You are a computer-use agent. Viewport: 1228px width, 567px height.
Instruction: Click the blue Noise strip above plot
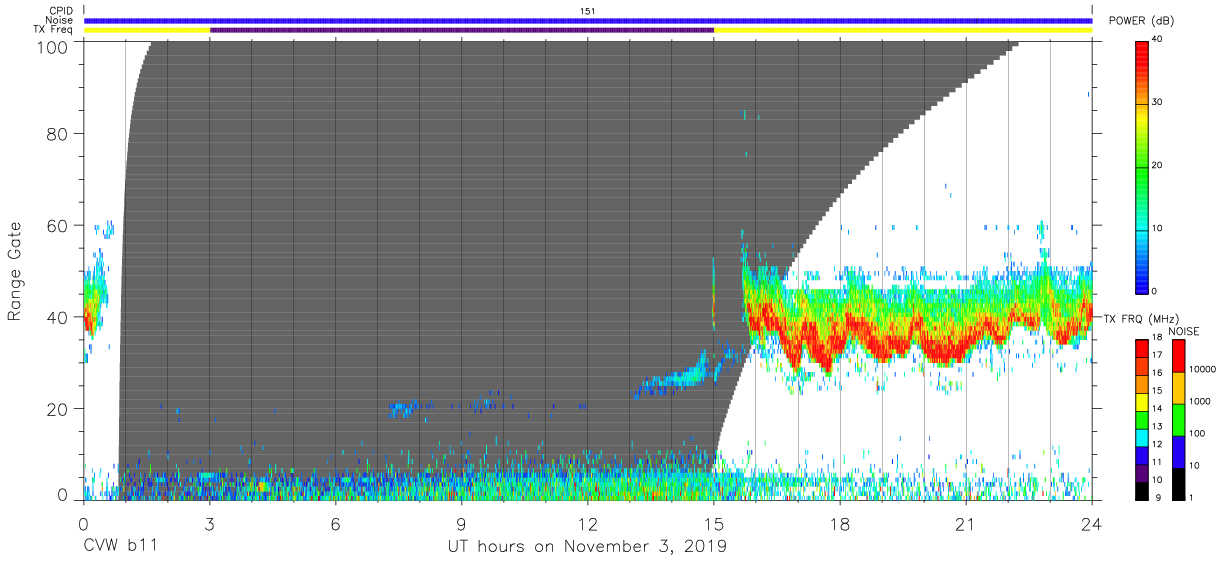pos(588,20)
